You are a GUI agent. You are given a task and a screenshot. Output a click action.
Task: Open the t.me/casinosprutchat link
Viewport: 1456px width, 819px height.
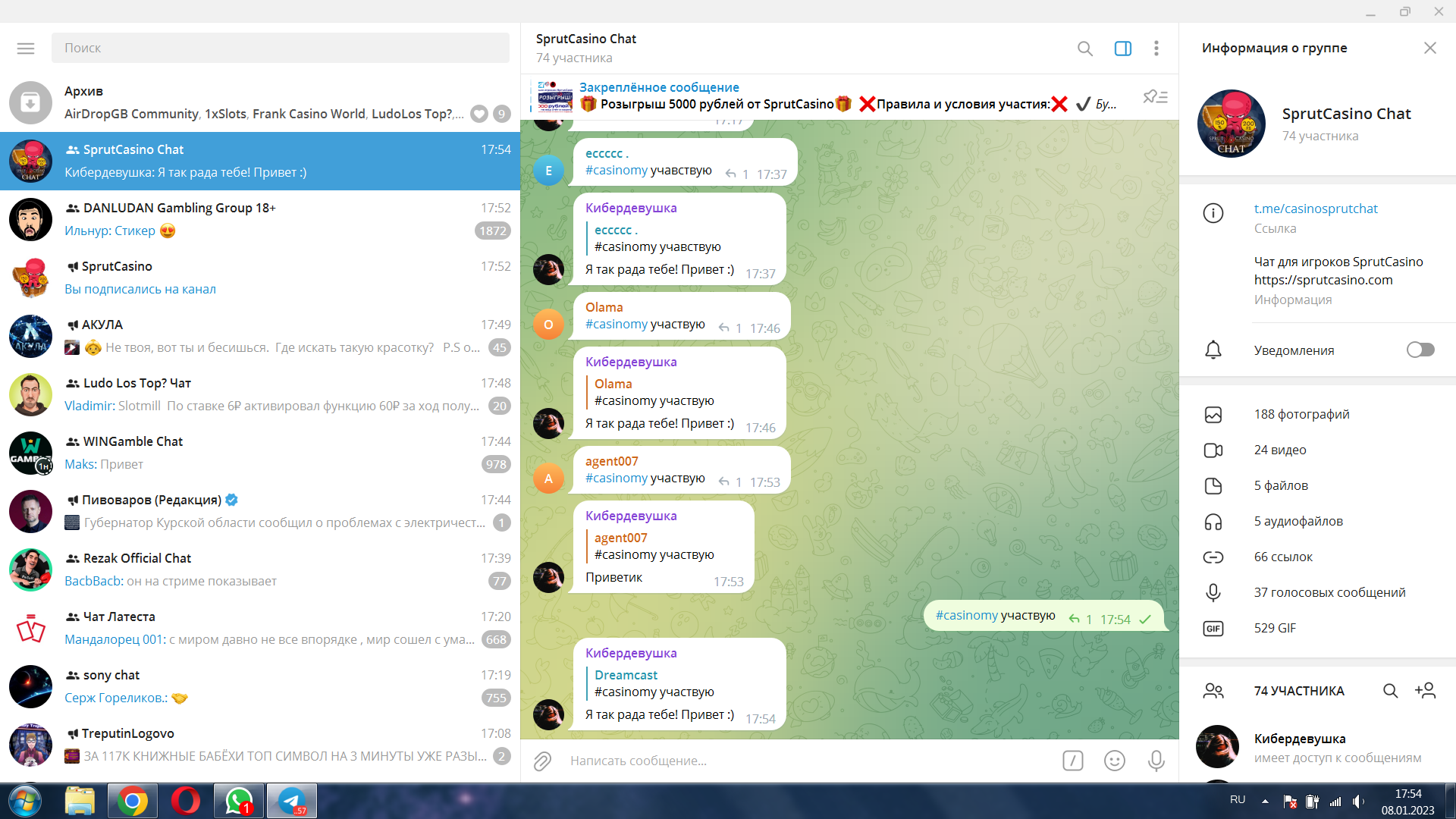1315,209
